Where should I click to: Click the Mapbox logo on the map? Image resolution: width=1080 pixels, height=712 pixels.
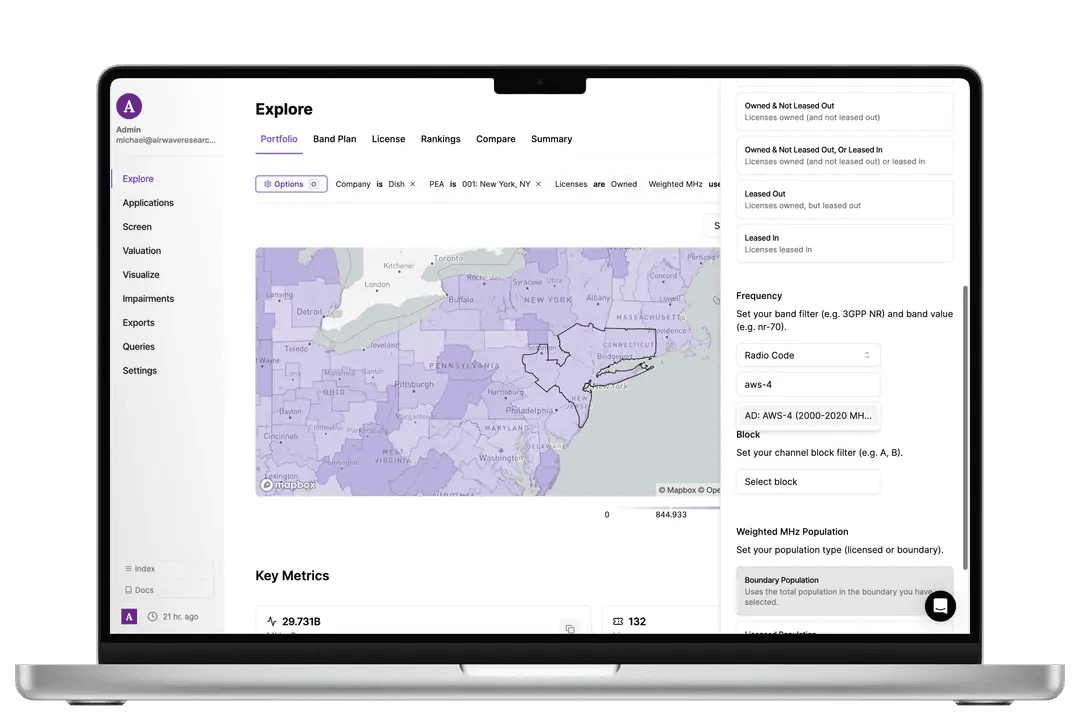point(287,484)
